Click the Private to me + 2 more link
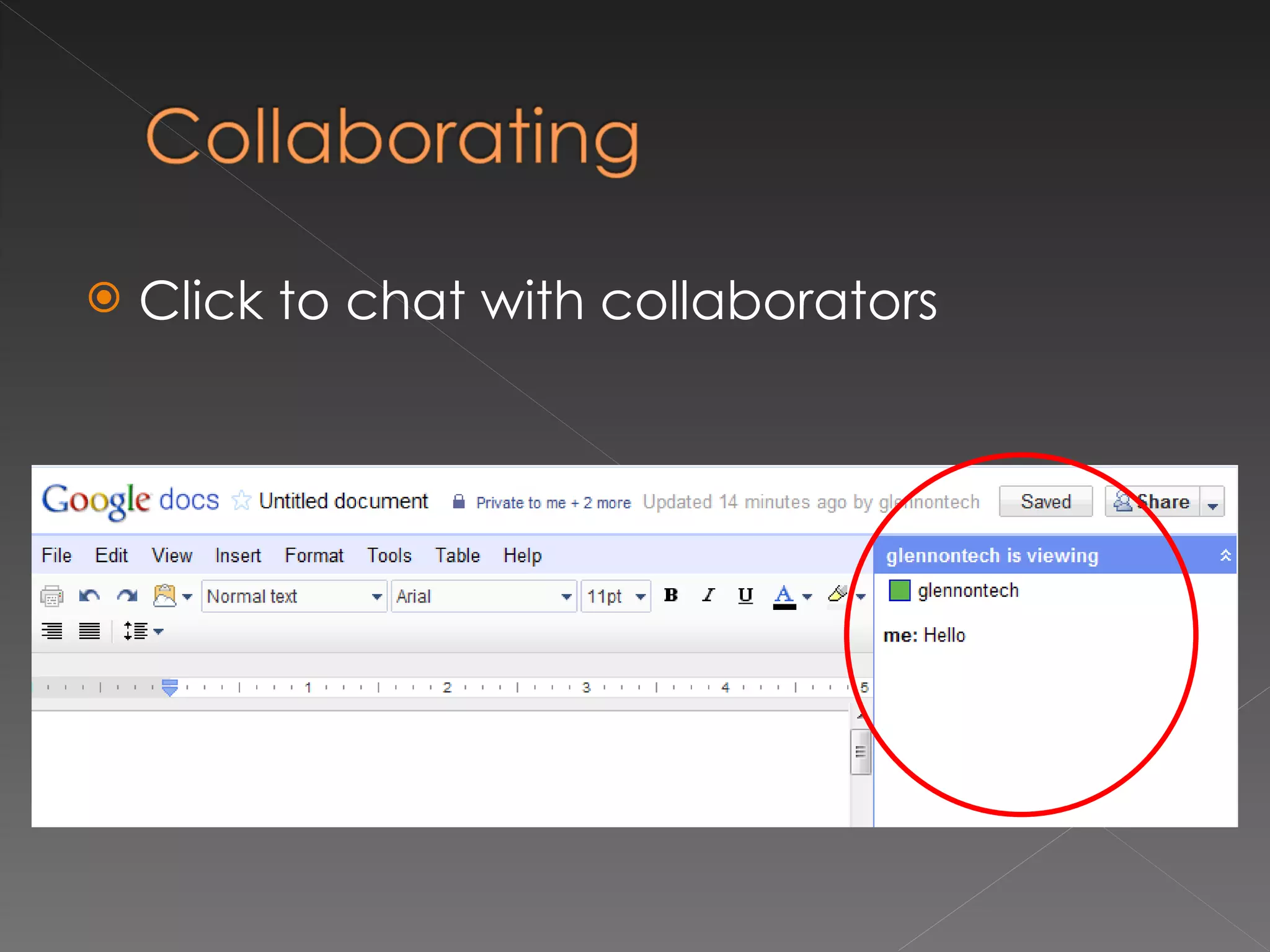This screenshot has width=1270, height=952. pyautogui.click(x=553, y=503)
